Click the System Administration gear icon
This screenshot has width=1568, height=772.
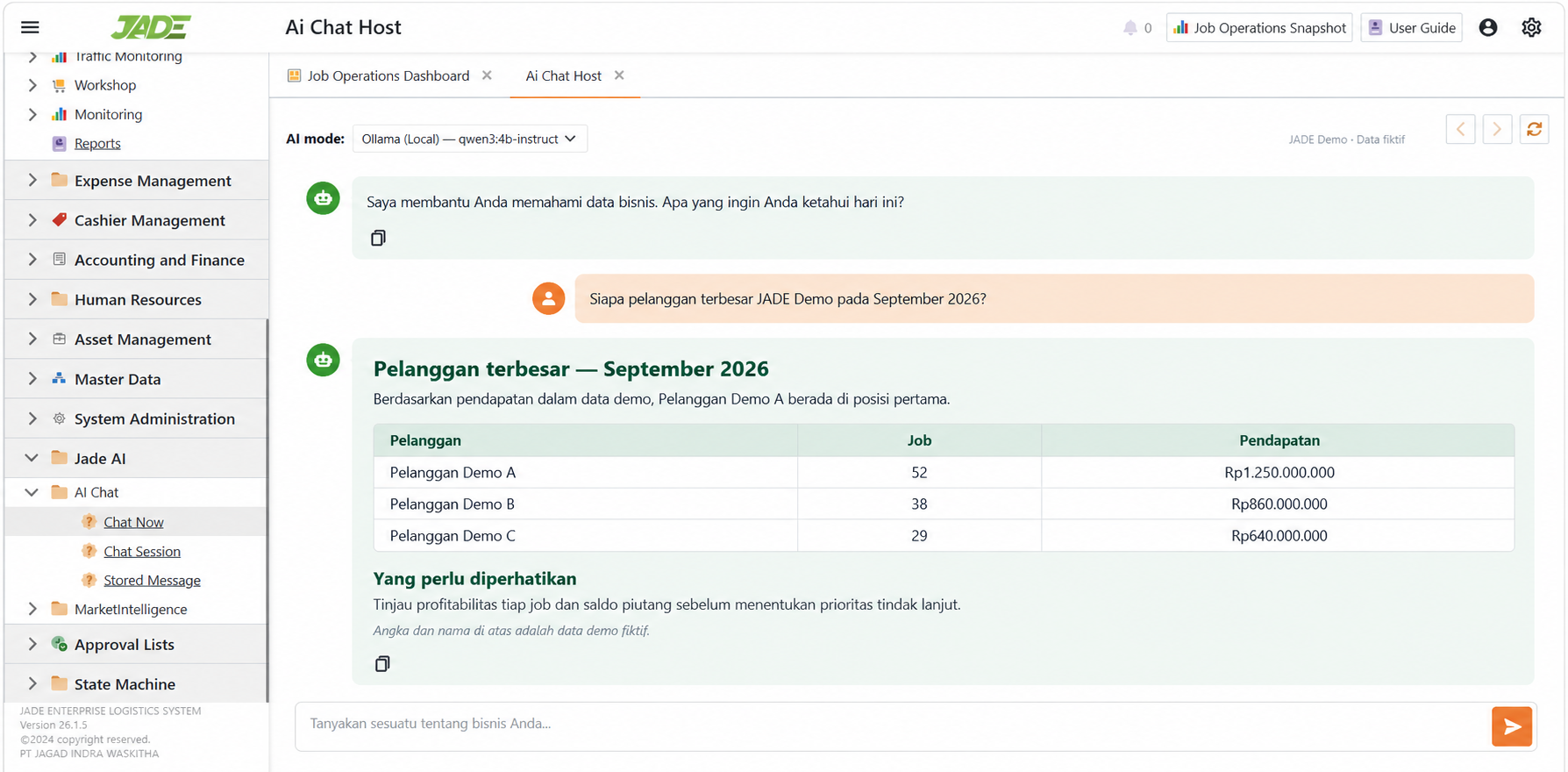coord(59,418)
